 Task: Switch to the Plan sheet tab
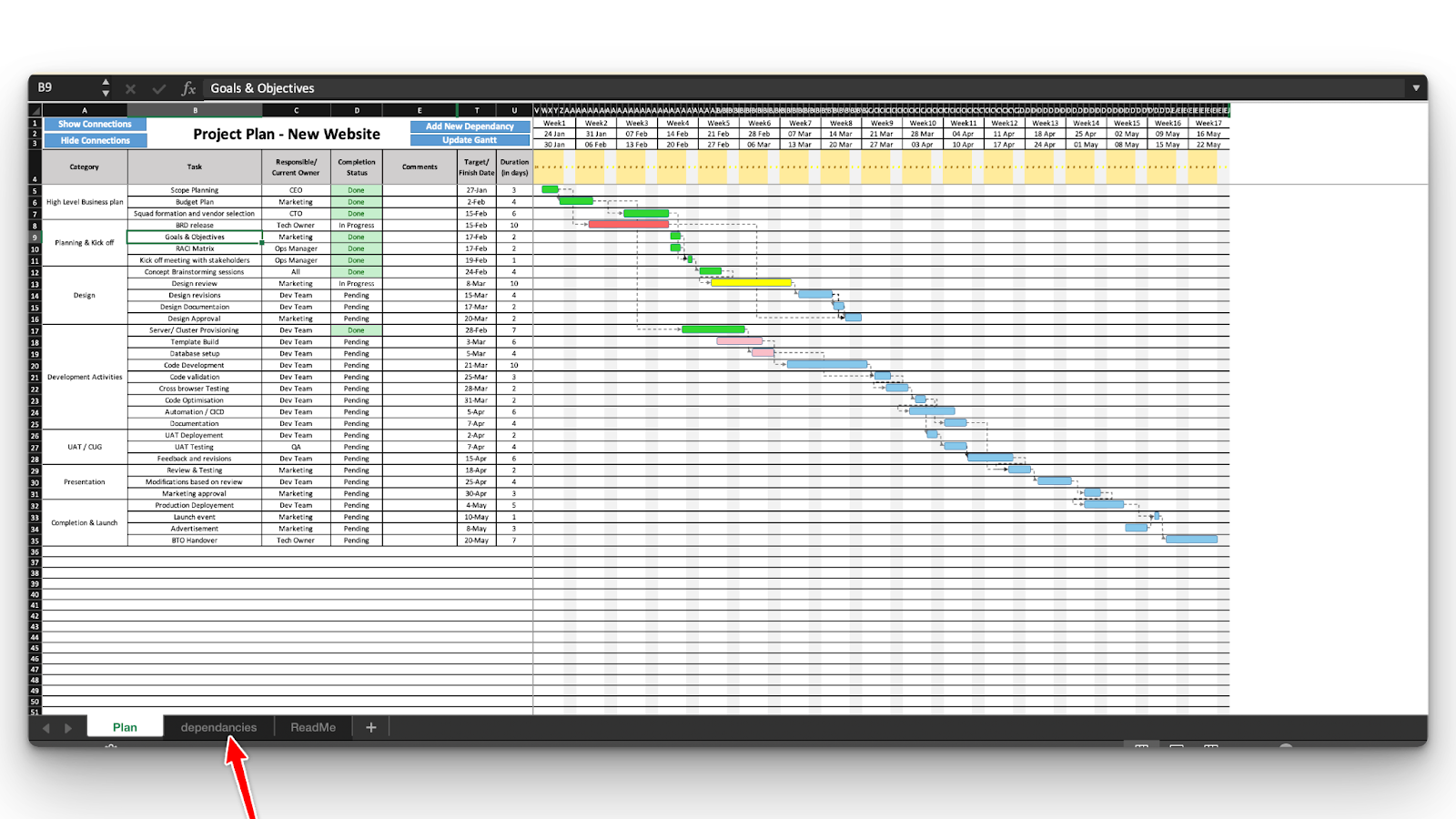(125, 727)
